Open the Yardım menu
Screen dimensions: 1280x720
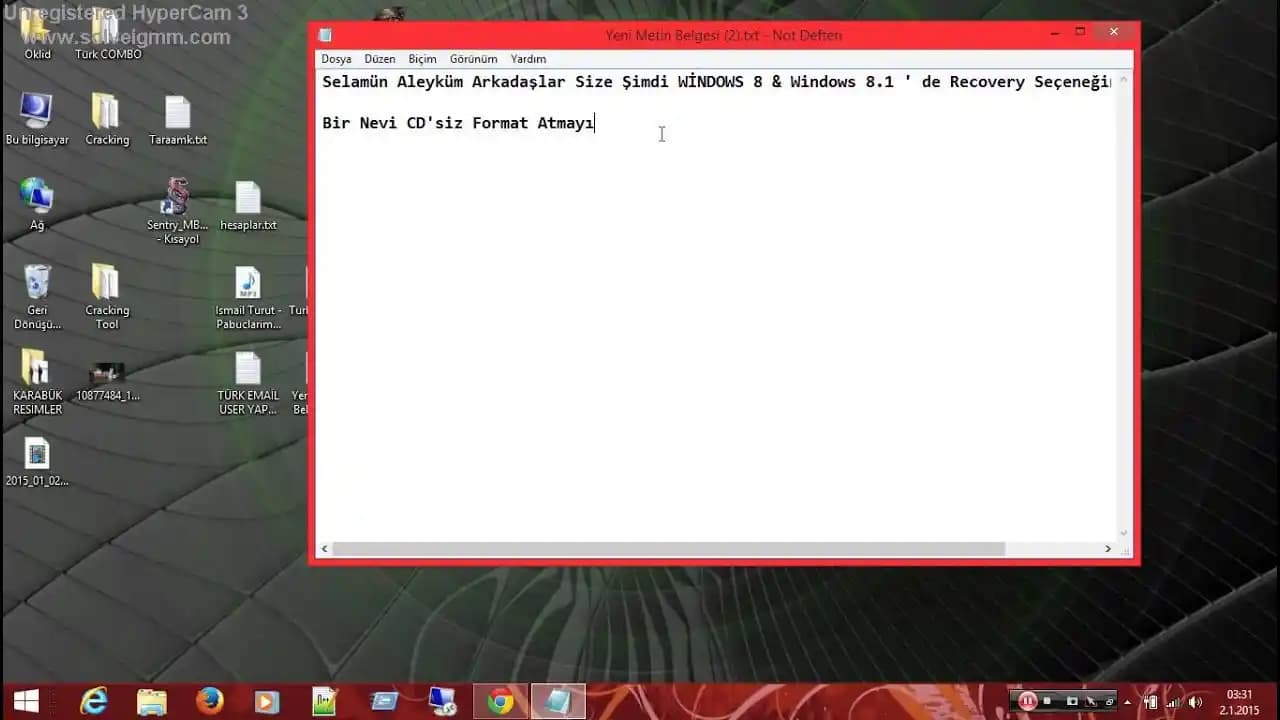point(528,59)
